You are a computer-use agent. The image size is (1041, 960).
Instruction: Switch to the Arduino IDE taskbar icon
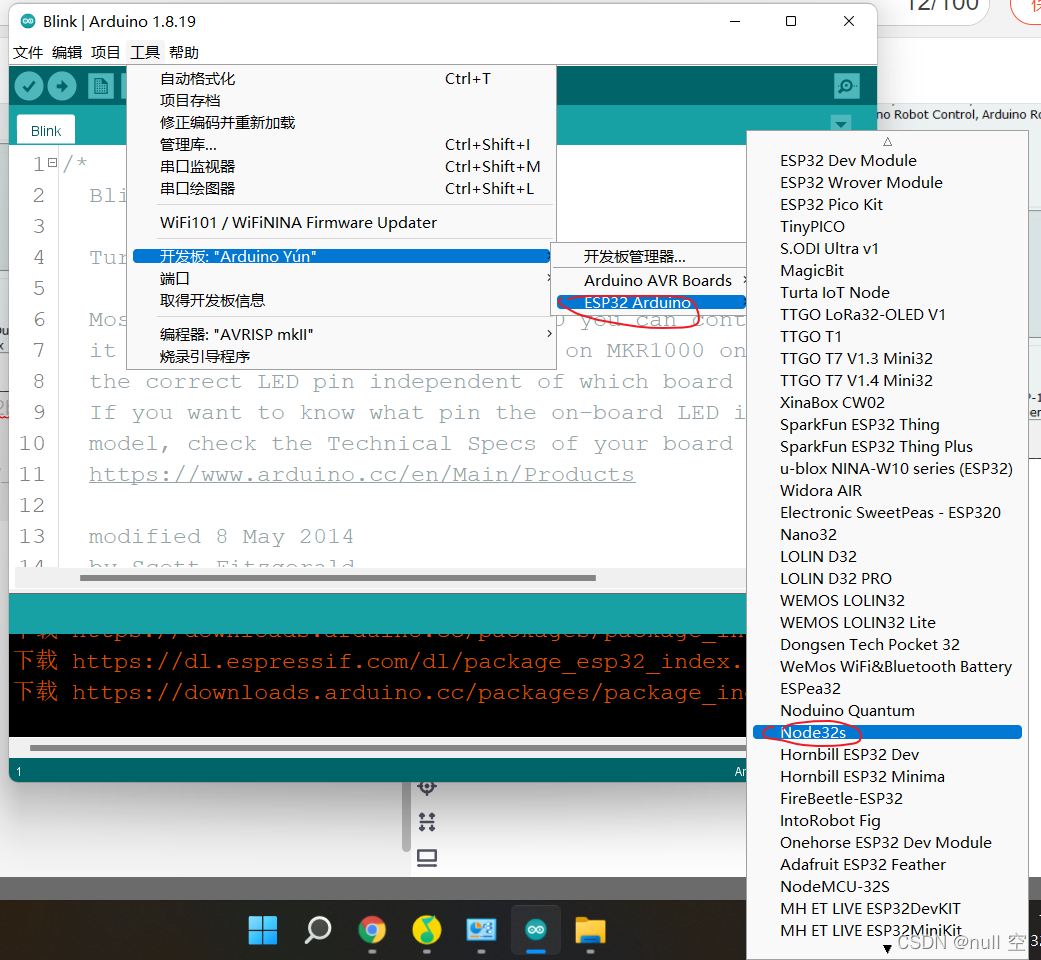click(x=536, y=929)
